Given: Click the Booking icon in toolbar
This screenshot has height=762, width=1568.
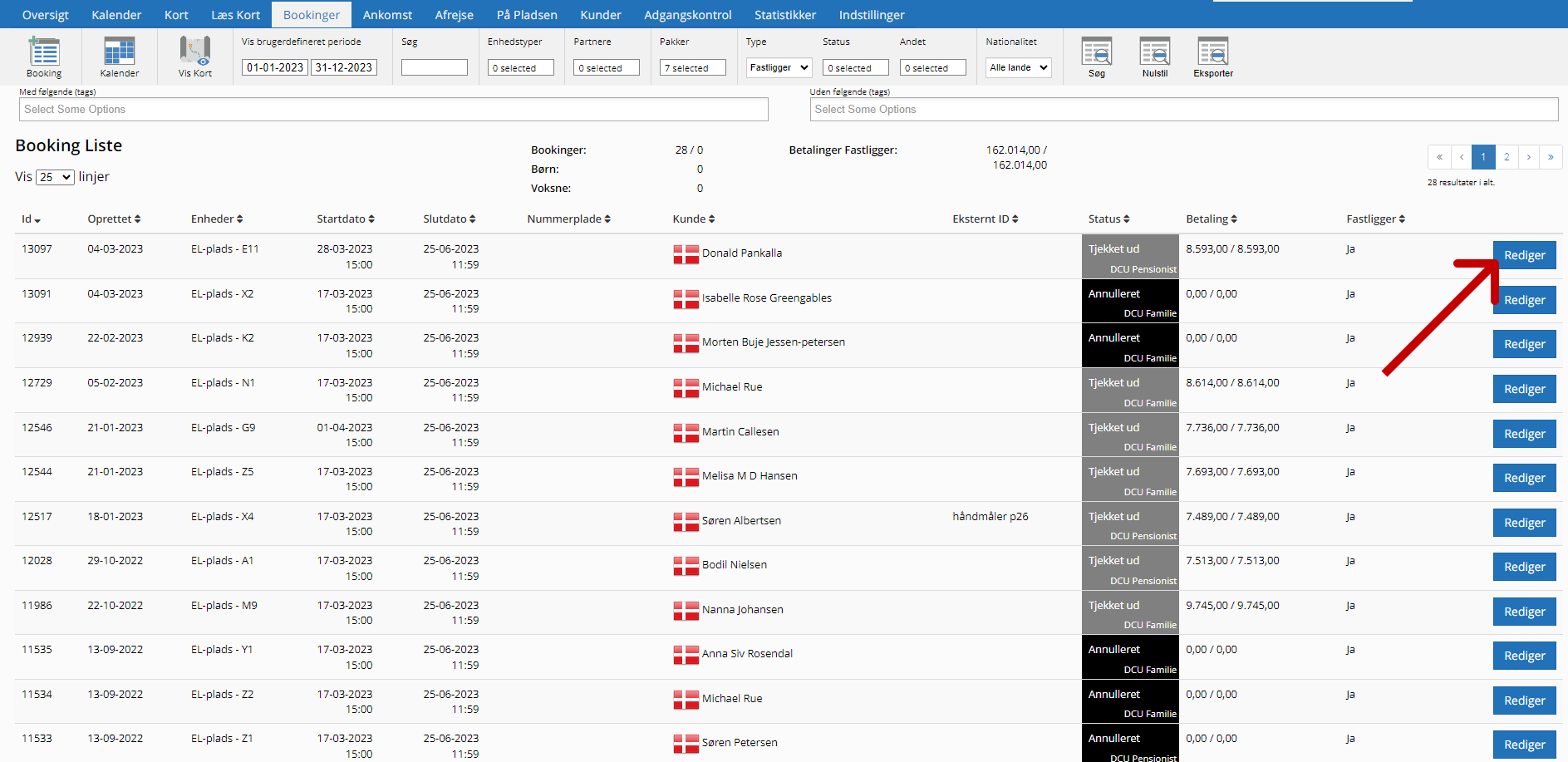Looking at the screenshot, I should (x=44, y=52).
